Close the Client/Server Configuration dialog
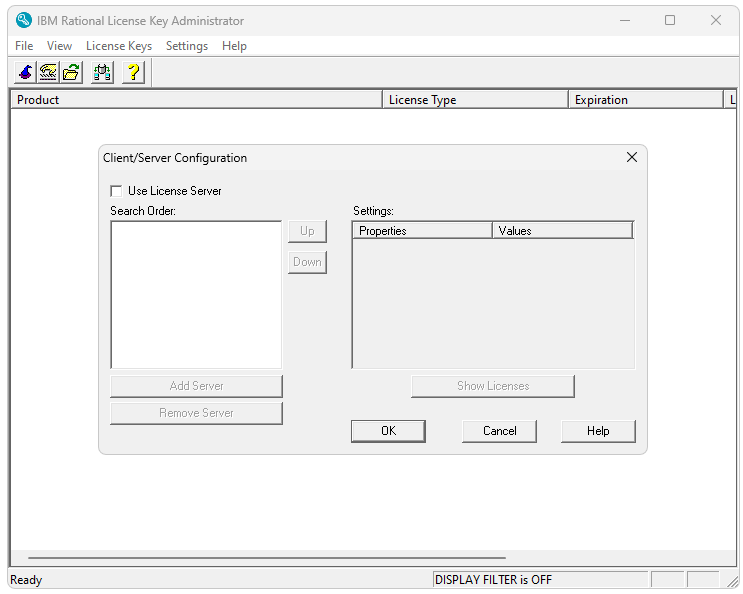The height and width of the screenshot is (594, 743). (631, 158)
